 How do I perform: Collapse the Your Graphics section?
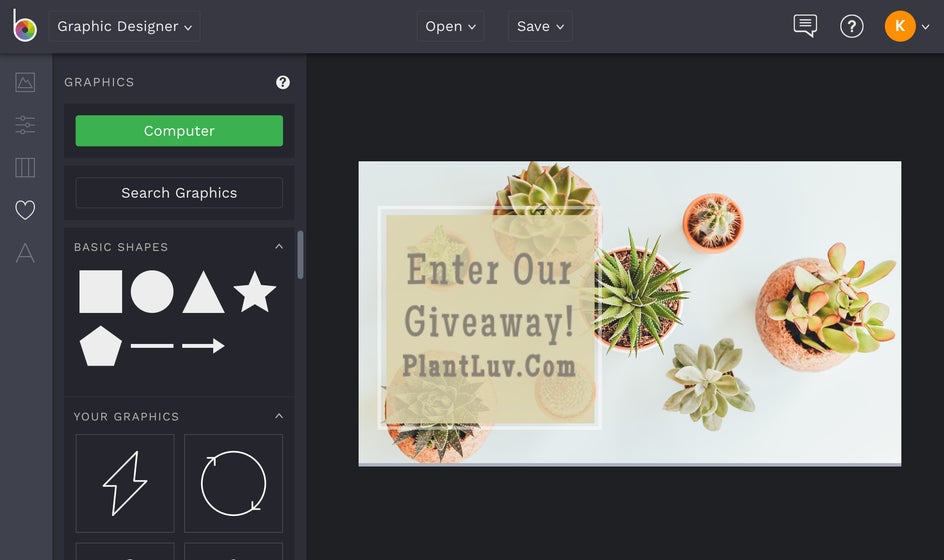279,416
